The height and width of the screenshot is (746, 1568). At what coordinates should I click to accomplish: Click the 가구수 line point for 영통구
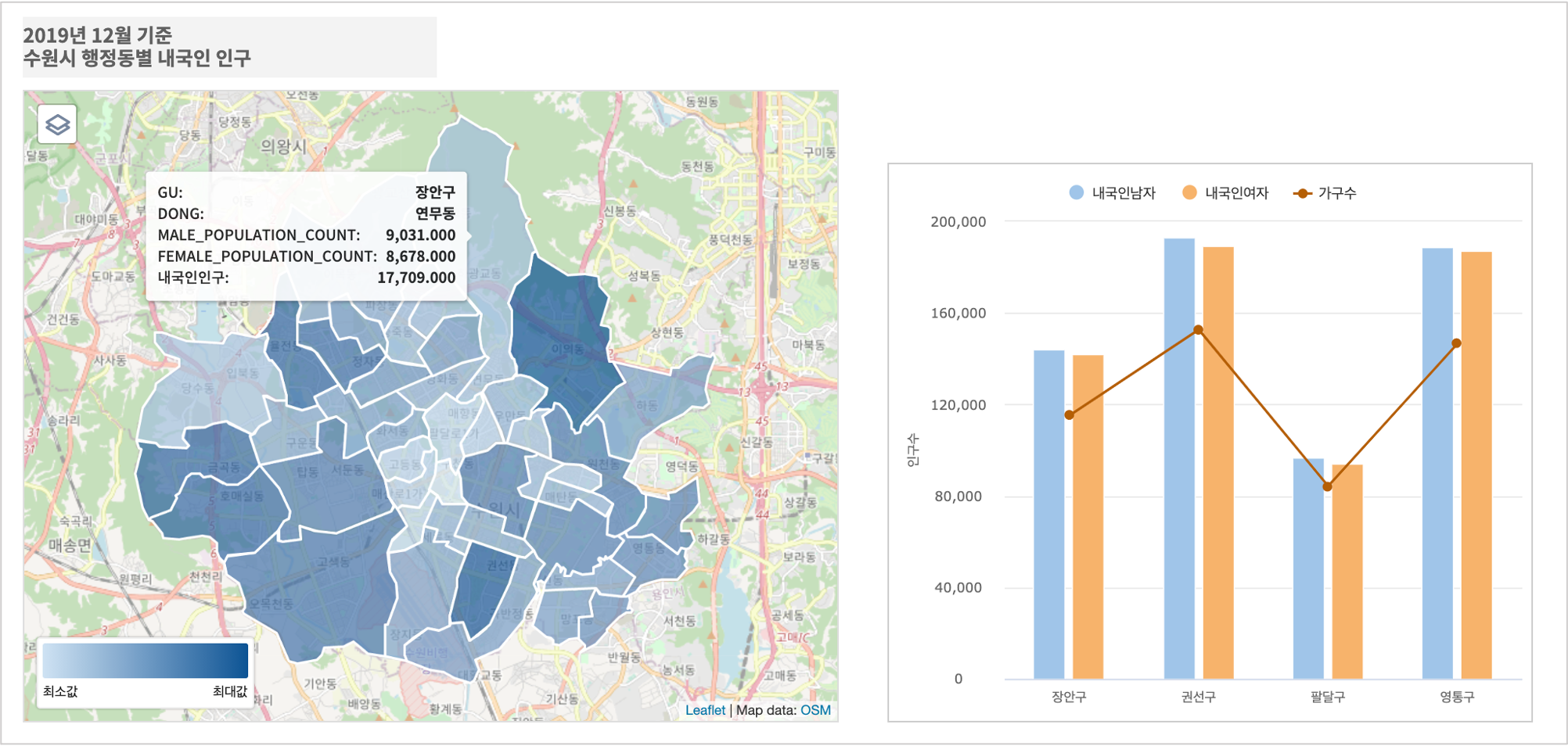coord(1456,343)
